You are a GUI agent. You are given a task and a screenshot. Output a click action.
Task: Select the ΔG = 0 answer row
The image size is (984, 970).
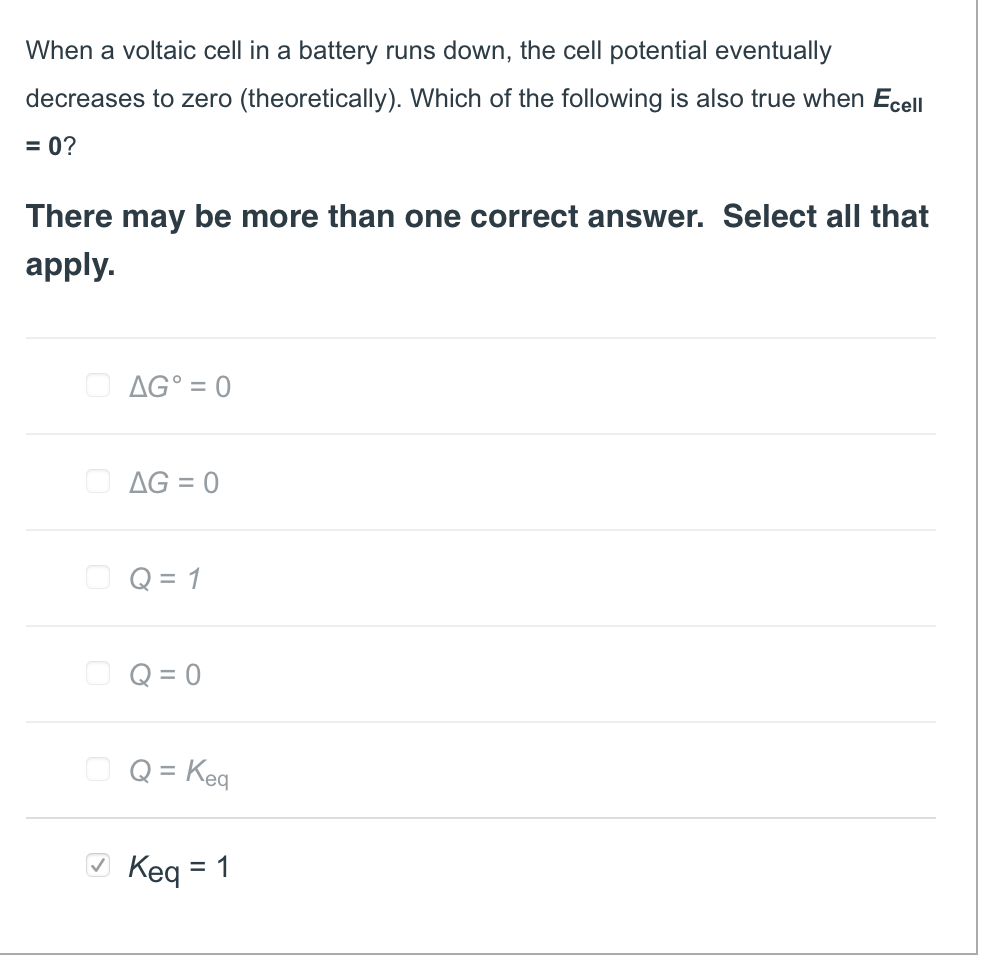click(480, 481)
